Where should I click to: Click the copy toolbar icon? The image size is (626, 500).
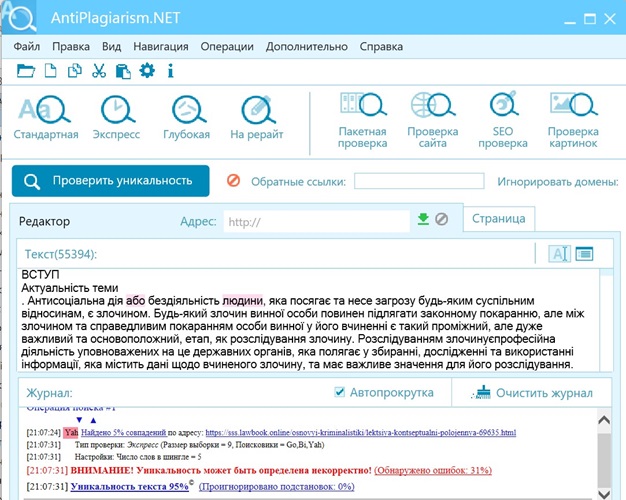pyautogui.click(x=75, y=71)
